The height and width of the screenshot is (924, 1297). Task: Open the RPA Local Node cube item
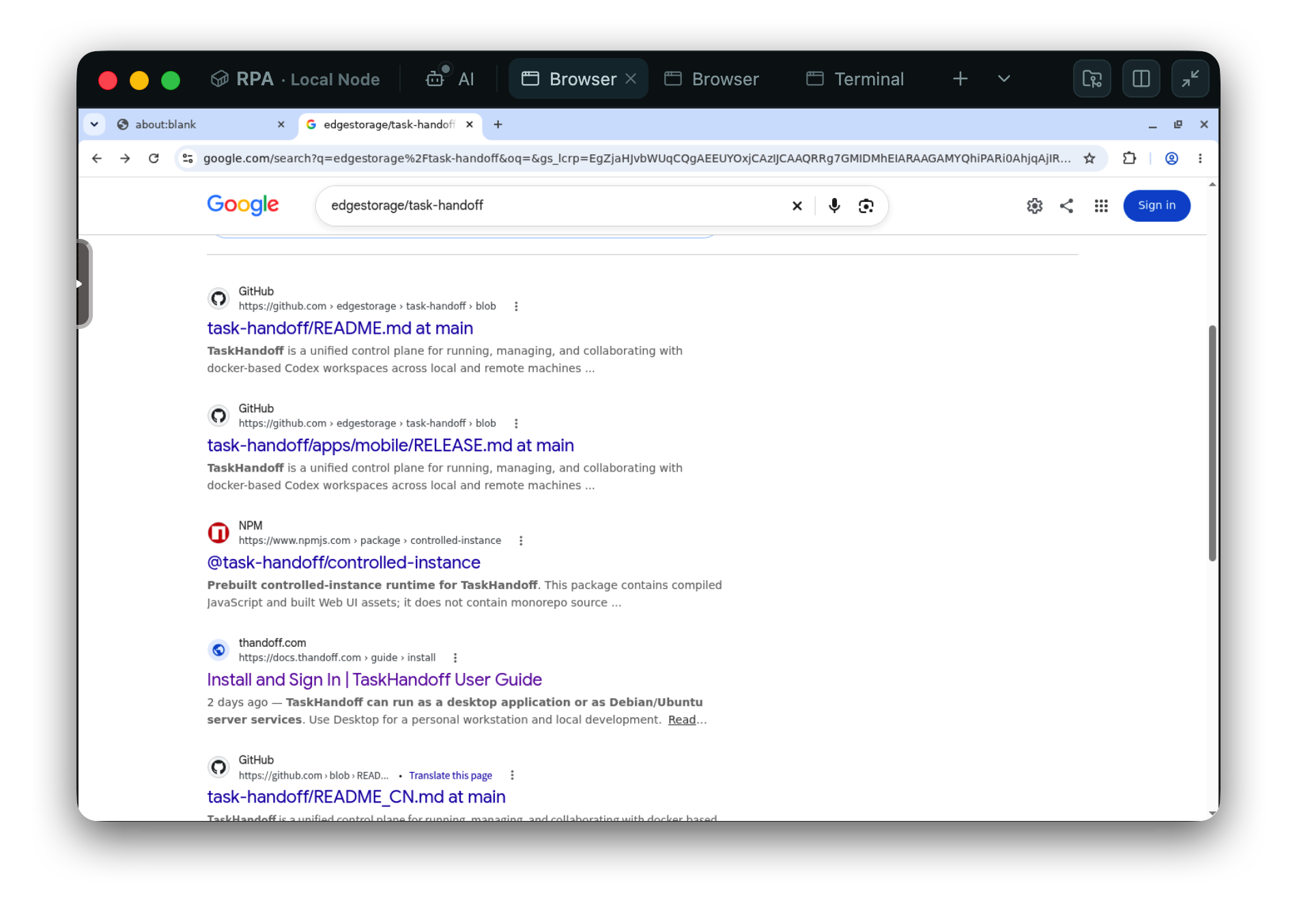click(x=295, y=79)
